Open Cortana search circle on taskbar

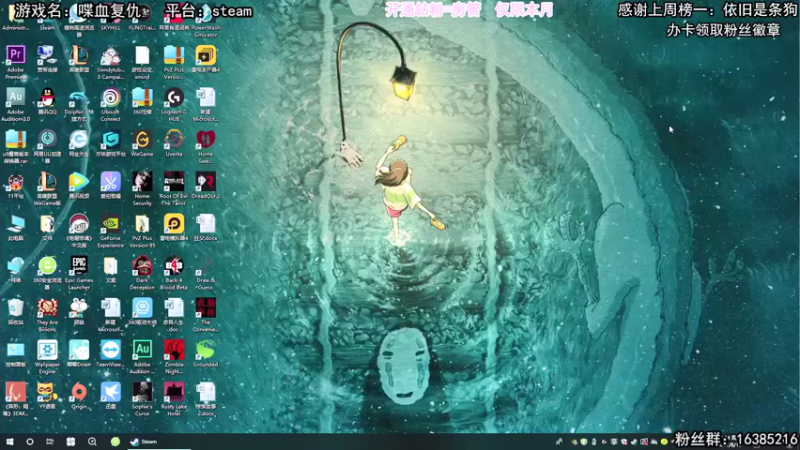(30, 442)
